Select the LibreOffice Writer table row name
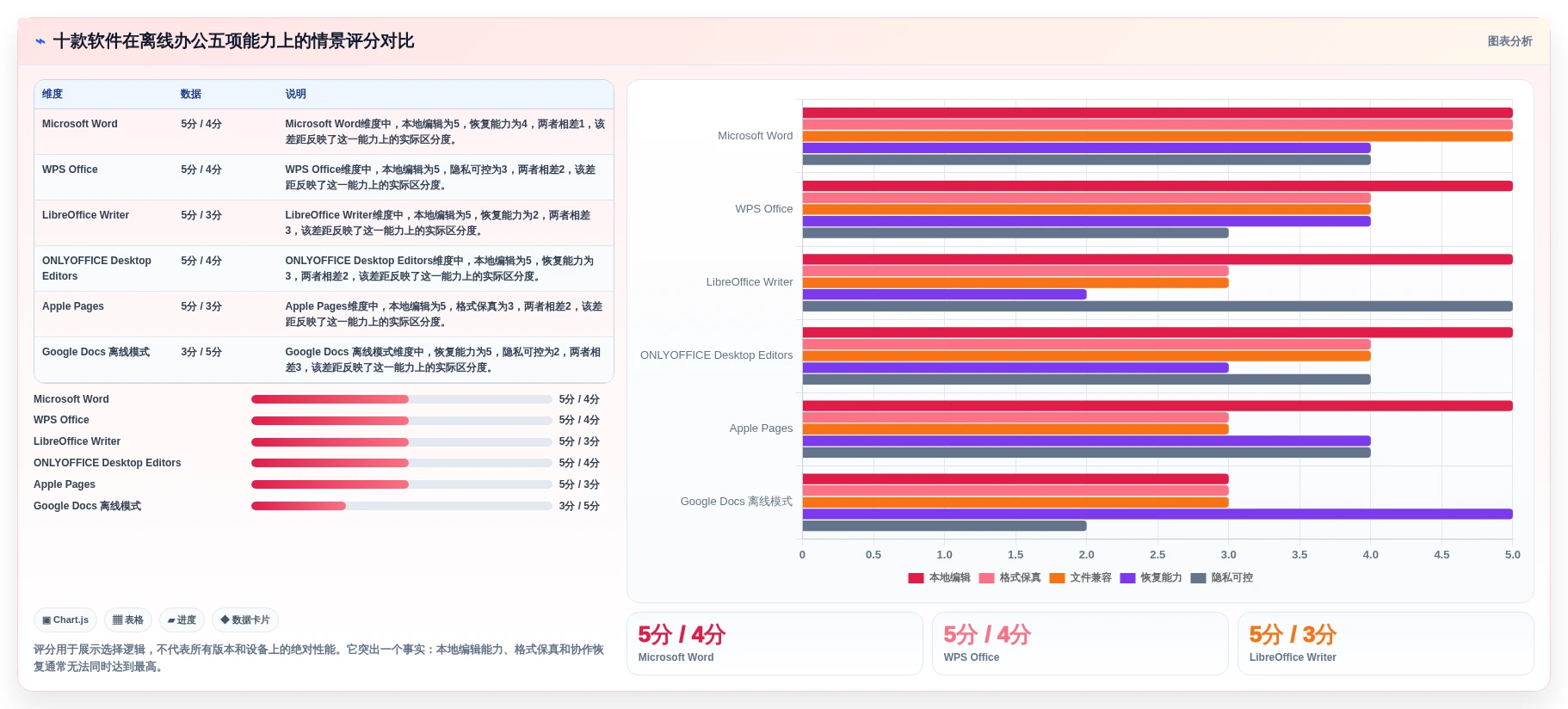 pyautogui.click(x=85, y=215)
